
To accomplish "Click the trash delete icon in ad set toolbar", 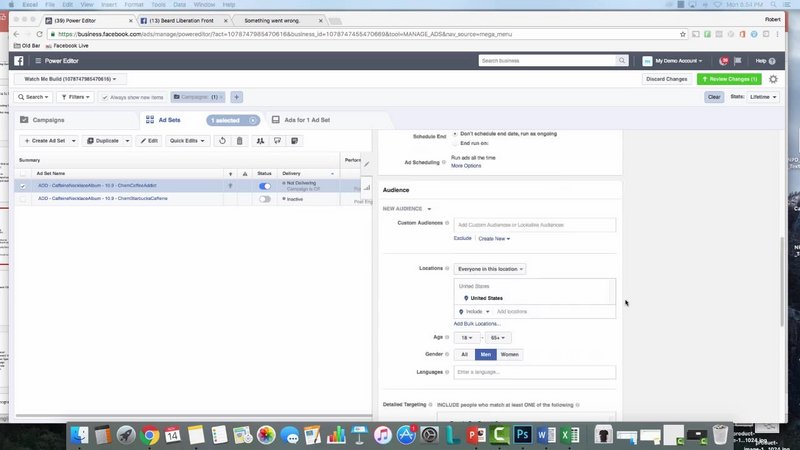I will click(239, 141).
